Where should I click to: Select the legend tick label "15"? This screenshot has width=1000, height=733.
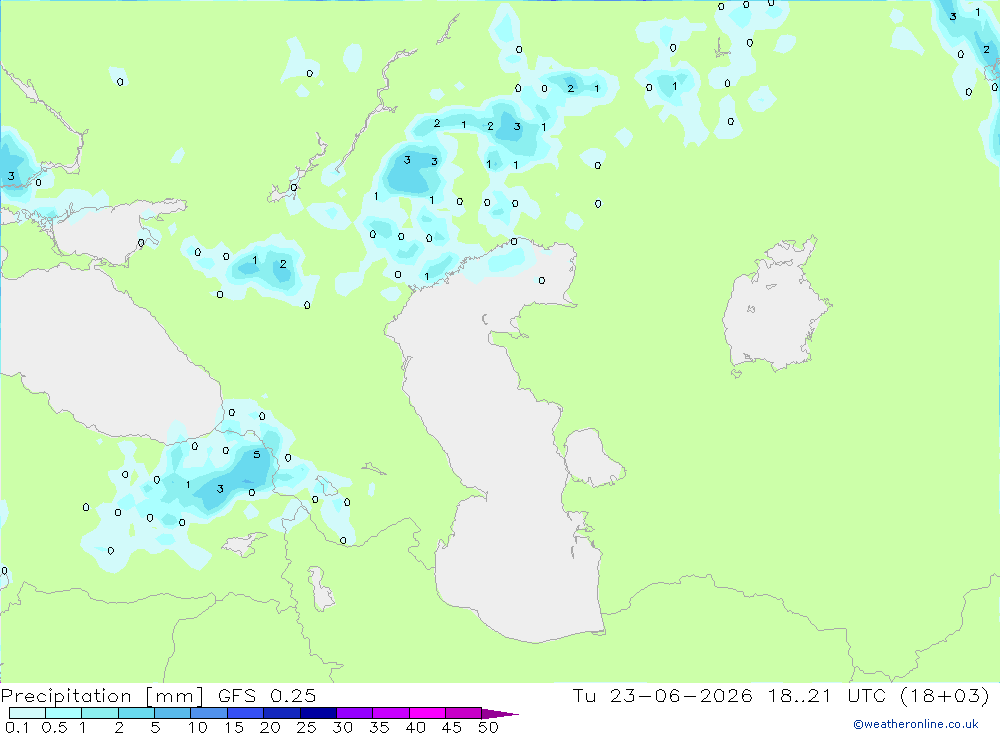234,727
